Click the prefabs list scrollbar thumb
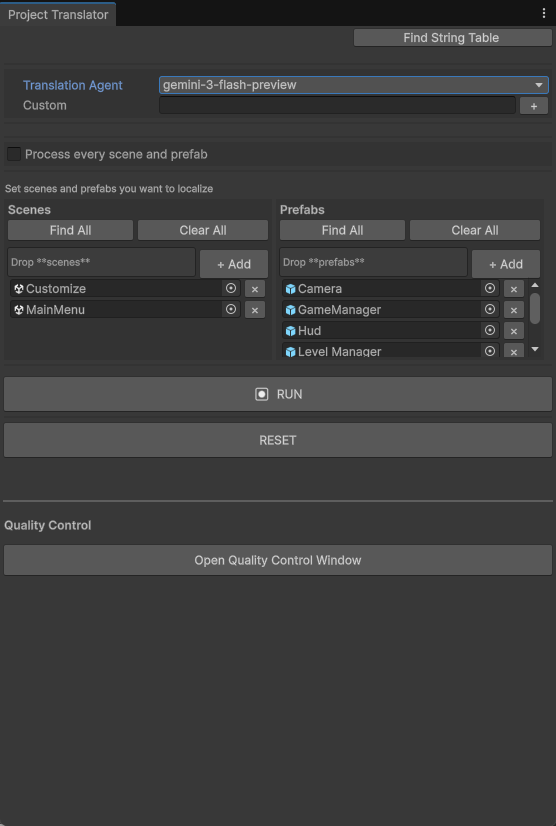 click(535, 308)
